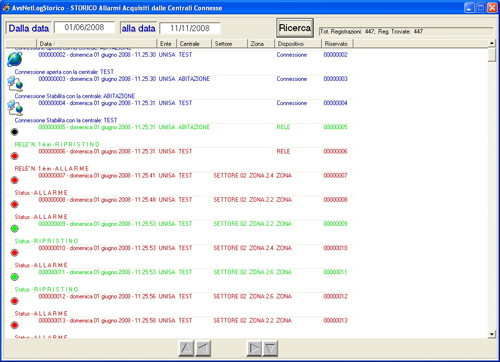The height and width of the screenshot is (362, 500).
Task: Sort by the Settore column header
Action: (x=229, y=44)
